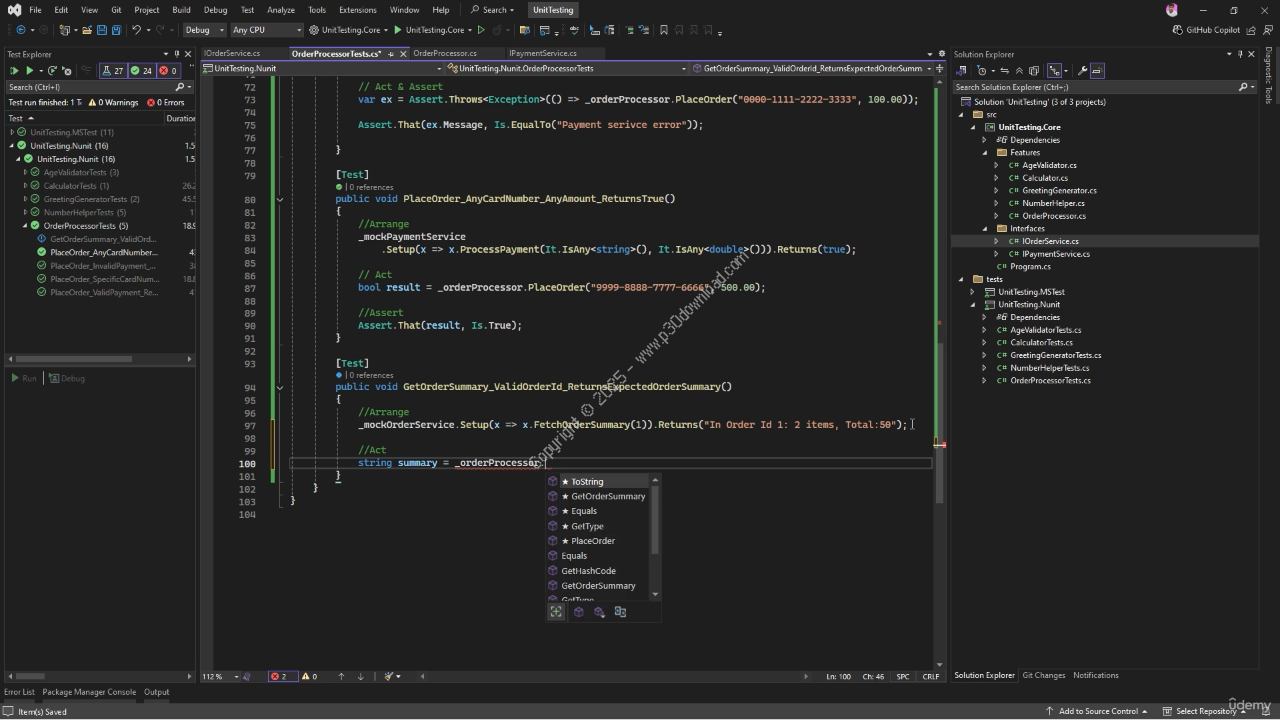Screen dimensions: 1280x720
Task: Open Properties wrench in Solution Explorer
Action: point(1082,71)
